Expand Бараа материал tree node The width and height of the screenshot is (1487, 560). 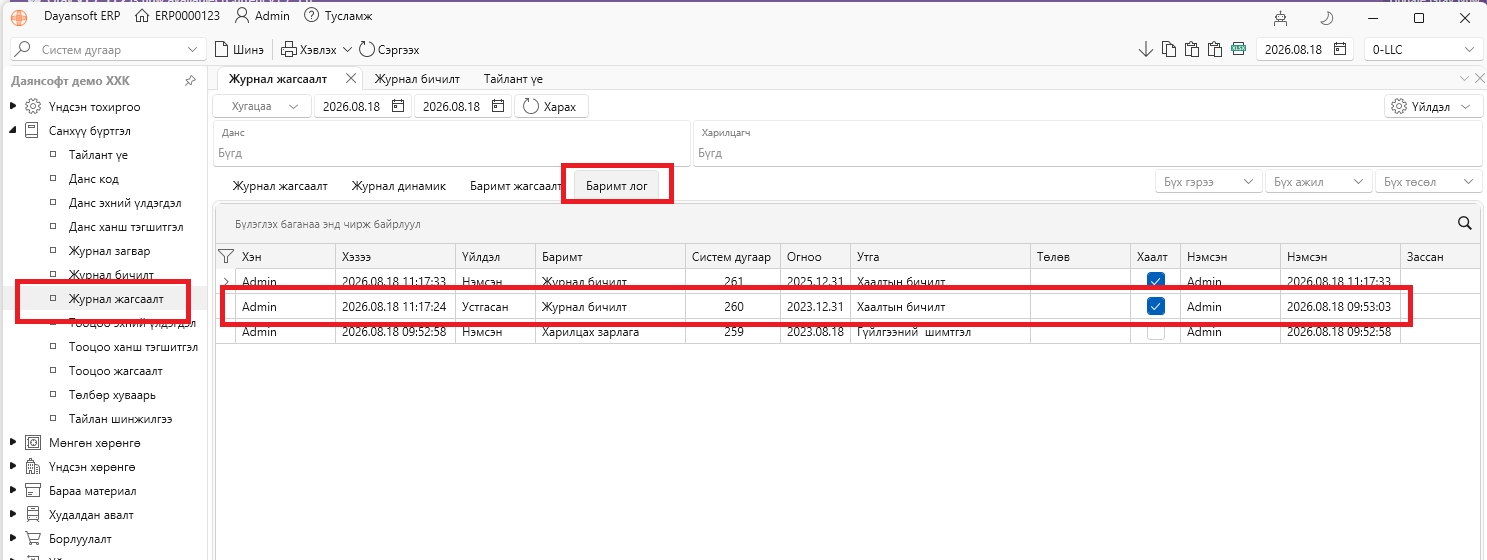13,491
